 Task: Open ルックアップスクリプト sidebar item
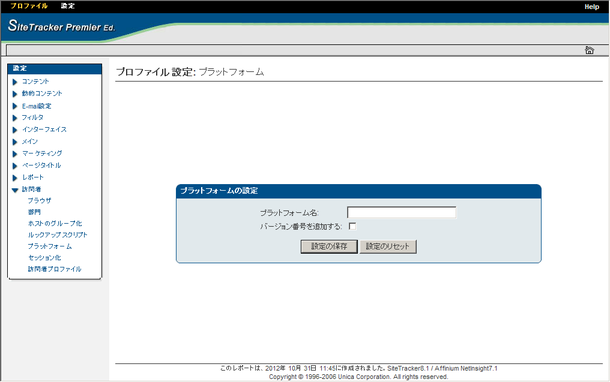(58, 235)
